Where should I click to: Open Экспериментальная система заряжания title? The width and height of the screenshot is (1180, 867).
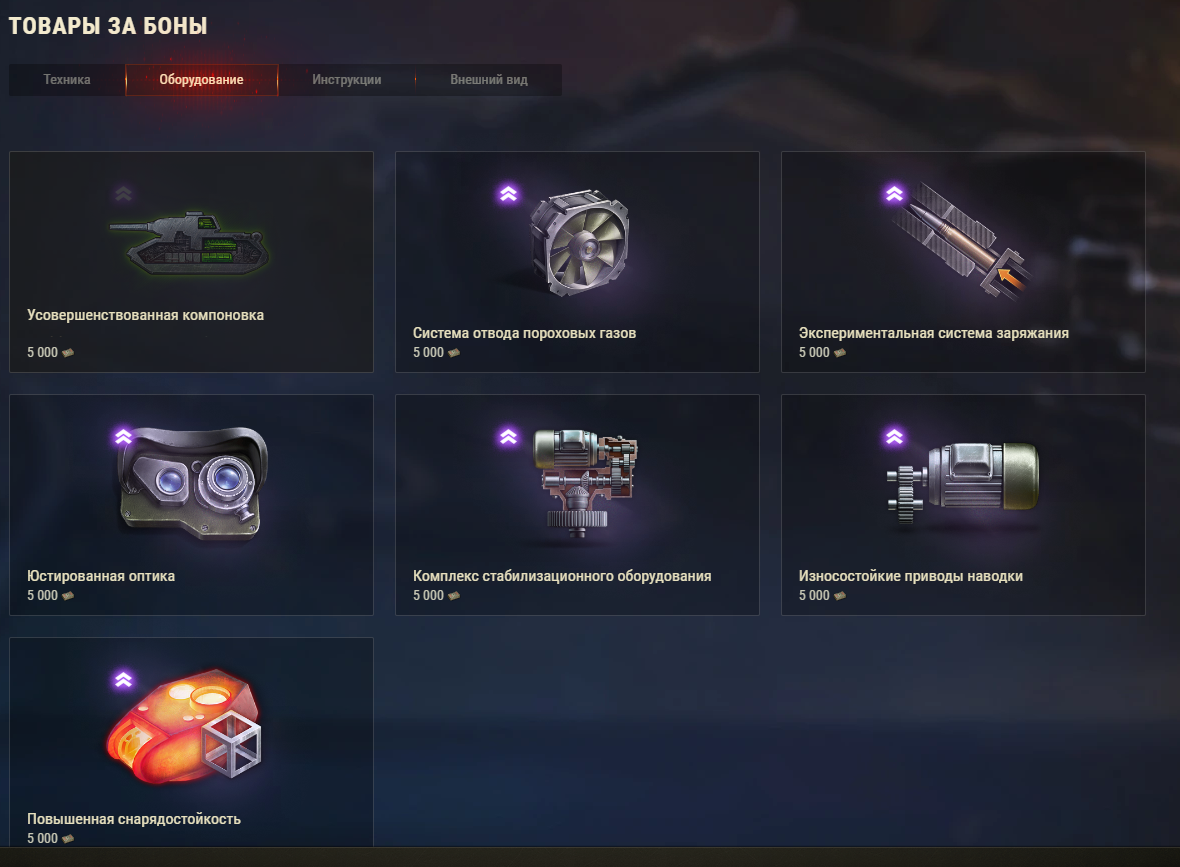(934, 333)
